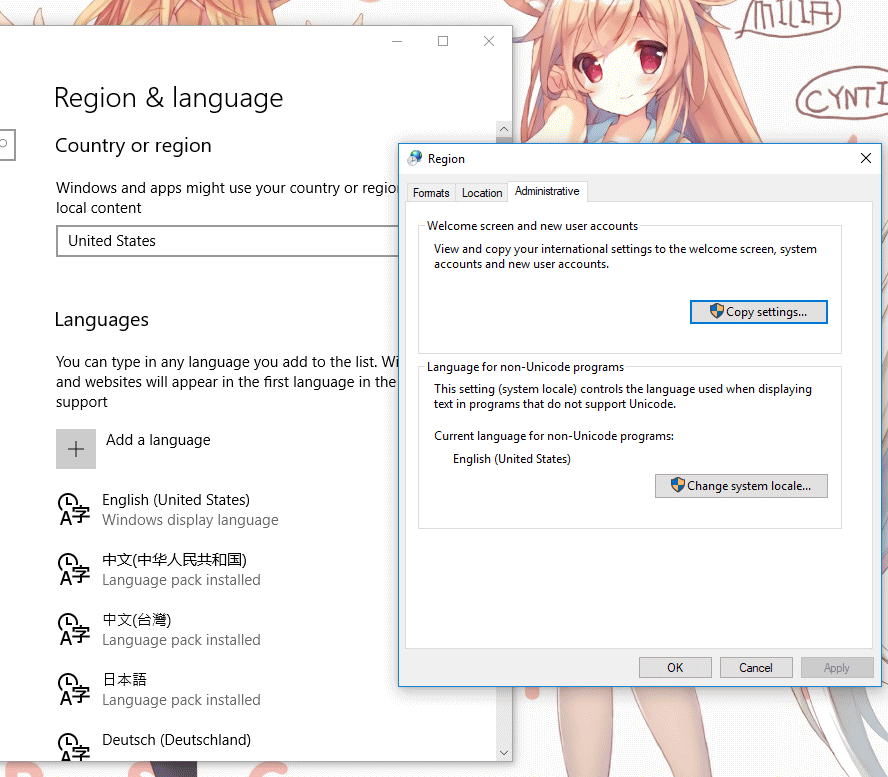888x777 pixels.
Task: Click 'English (United States)' current locale text in Region dialog
Action: tap(511, 459)
